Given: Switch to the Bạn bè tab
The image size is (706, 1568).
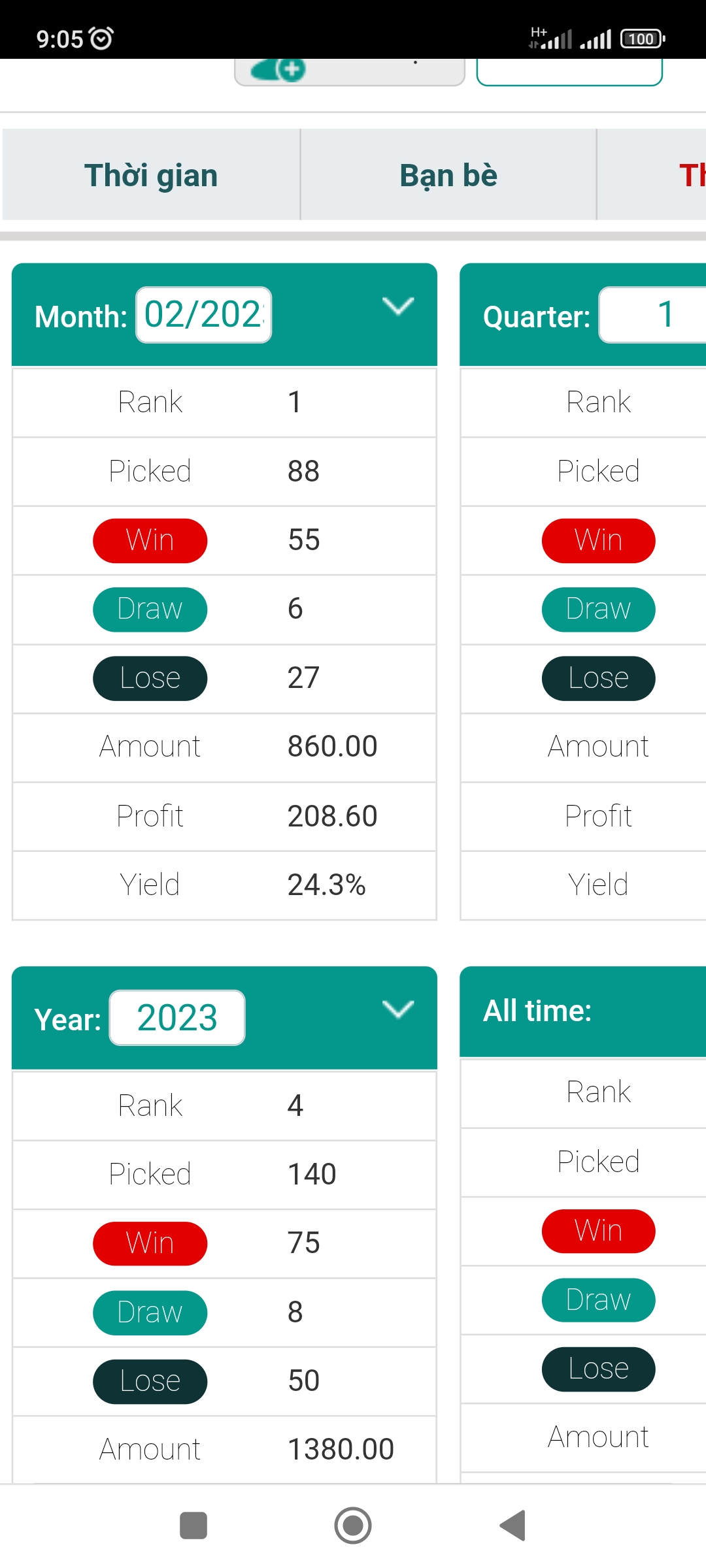Looking at the screenshot, I should point(448,174).
